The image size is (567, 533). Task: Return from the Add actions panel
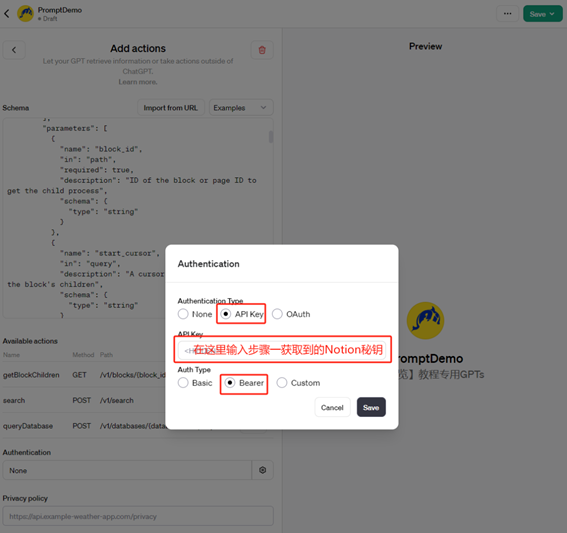(x=14, y=50)
